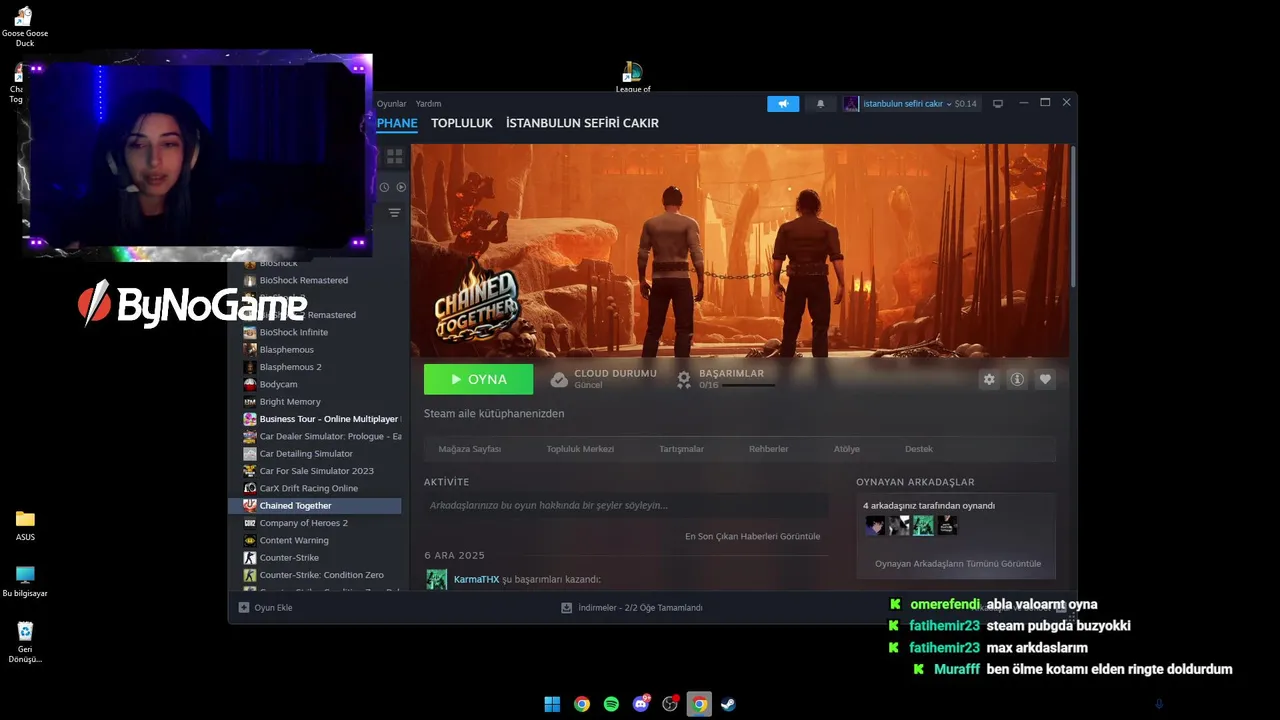
Task: Open the library collections grid view icon
Action: click(395, 157)
